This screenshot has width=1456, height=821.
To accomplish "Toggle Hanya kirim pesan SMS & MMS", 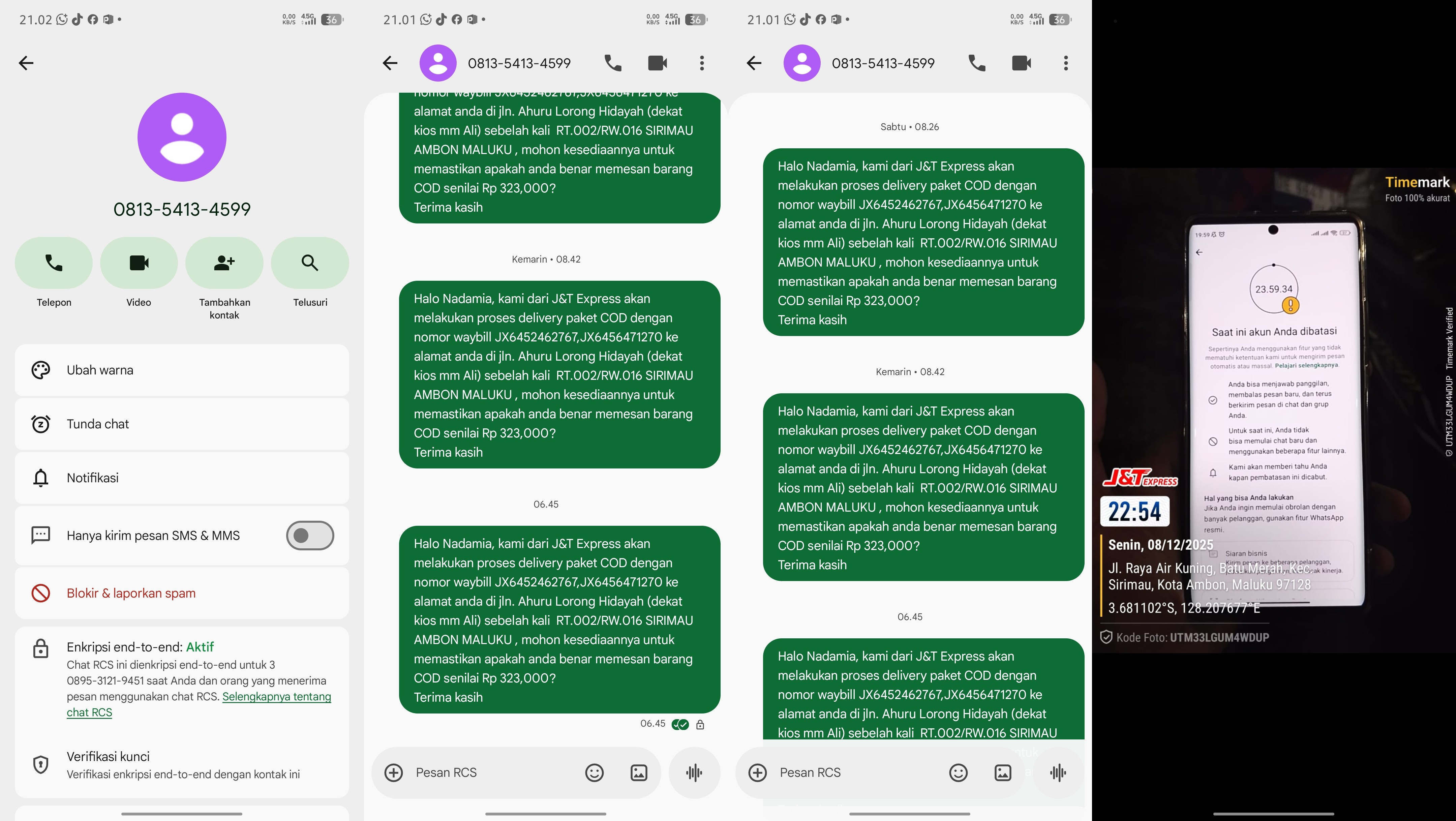I will (310, 535).
